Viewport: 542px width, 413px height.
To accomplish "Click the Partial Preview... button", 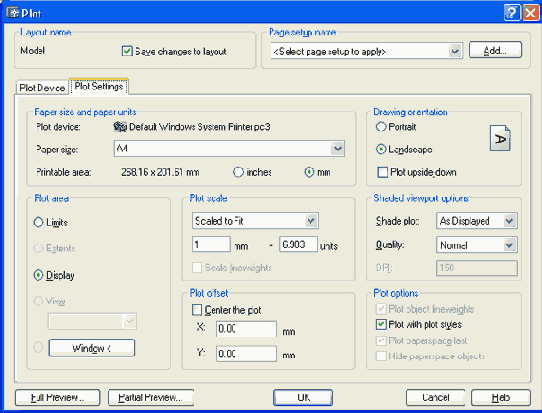I will [151, 398].
